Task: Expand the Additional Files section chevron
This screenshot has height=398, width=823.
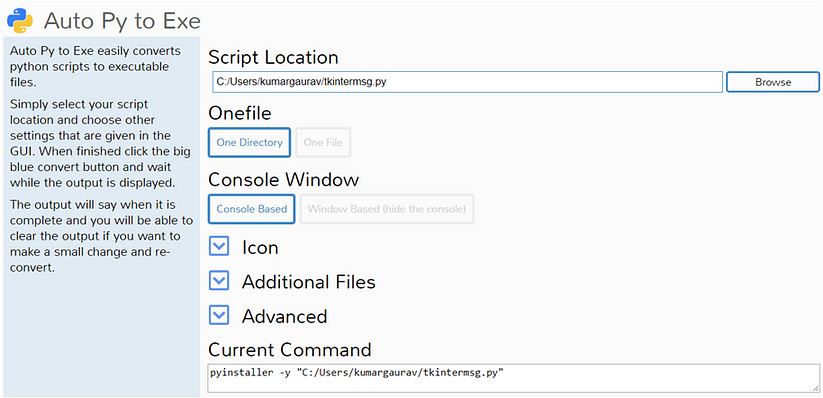Action: pos(219,281)
